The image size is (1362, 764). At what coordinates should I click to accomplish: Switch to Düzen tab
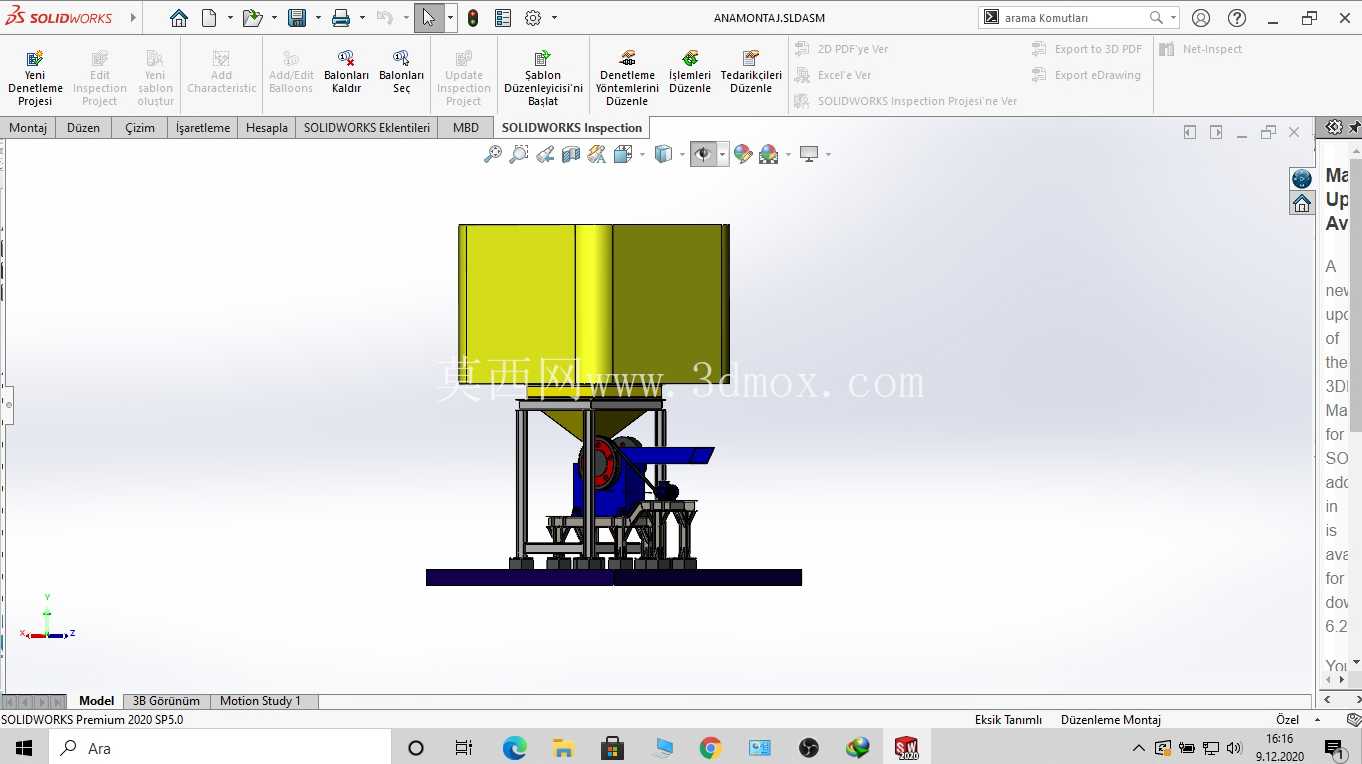(x=83, y=128)
